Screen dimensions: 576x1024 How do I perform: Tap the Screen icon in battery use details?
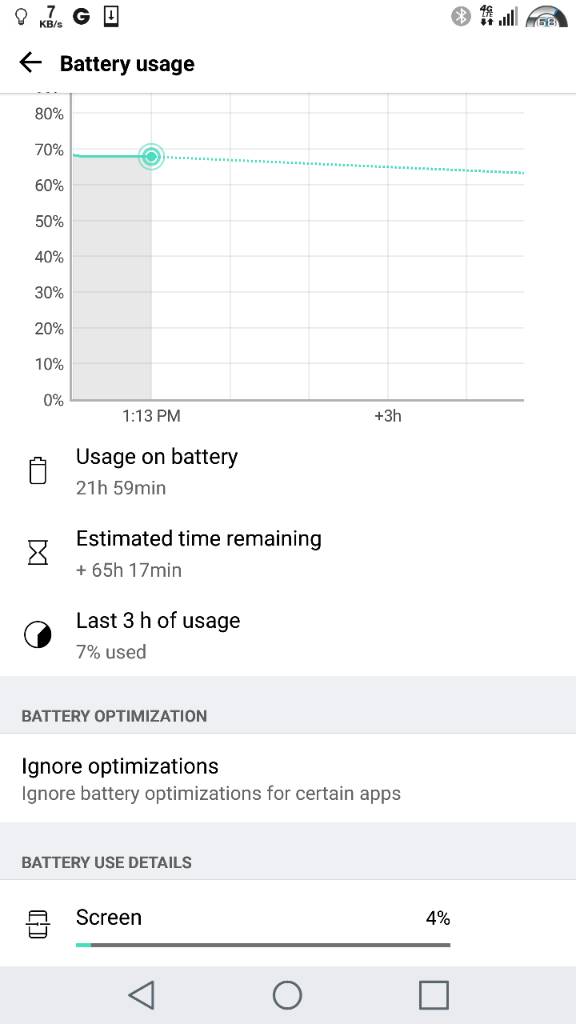(38, 923)
